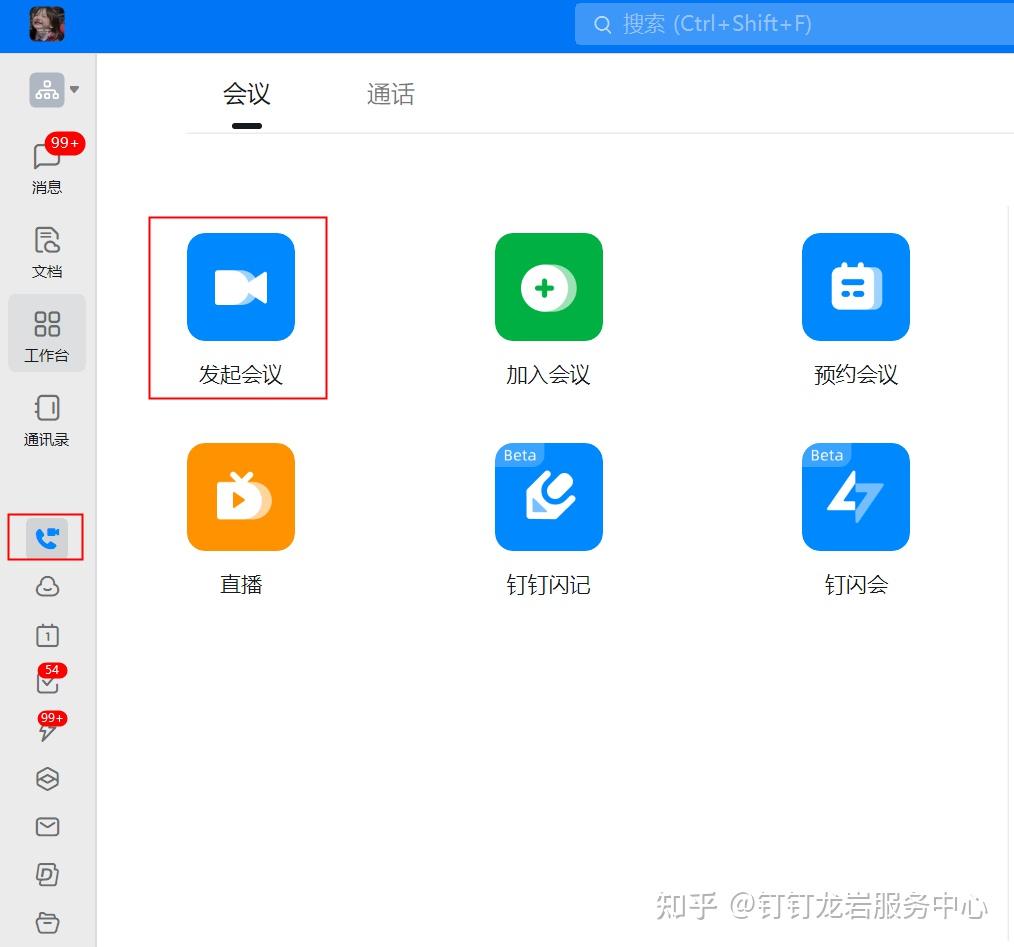Select the phone and video meeting sidebar icon
1014x947 pixels.
[47, 538]
